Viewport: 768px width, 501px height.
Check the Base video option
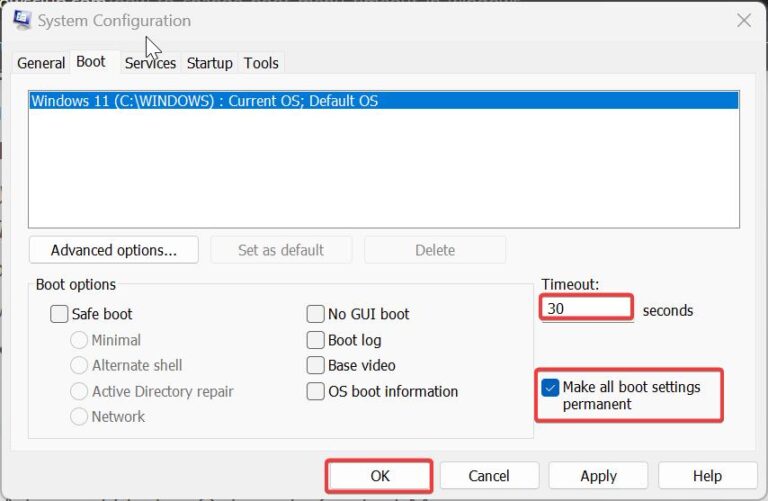tap(316, 366)
